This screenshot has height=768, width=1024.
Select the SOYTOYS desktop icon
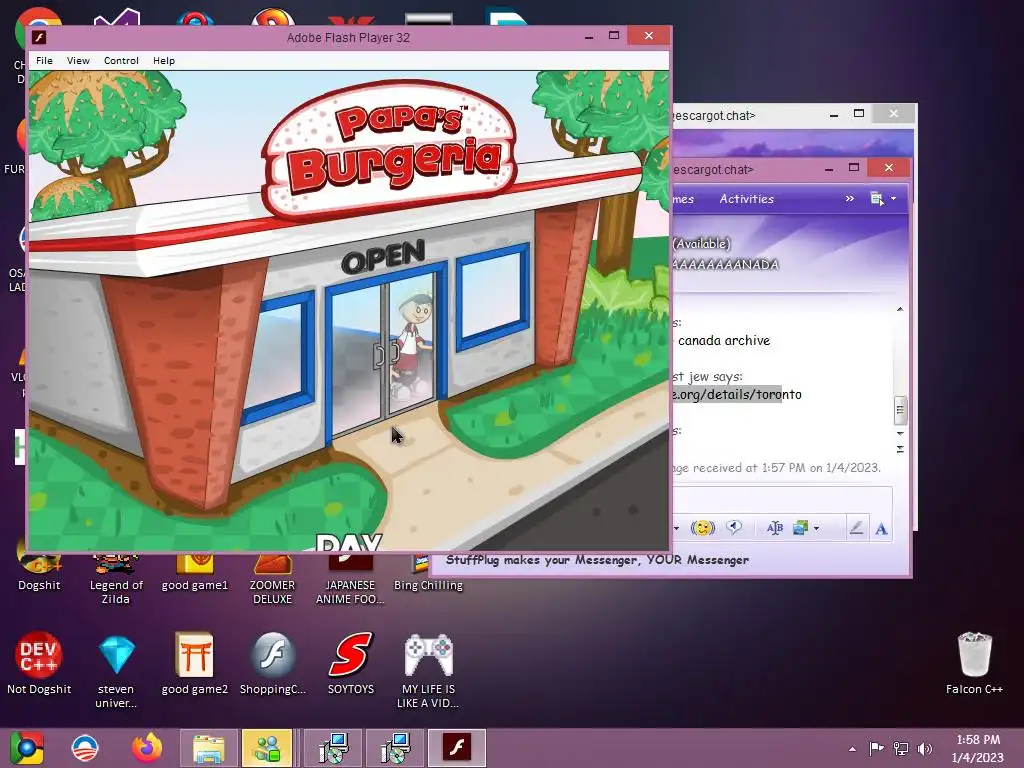pos(351,664)
